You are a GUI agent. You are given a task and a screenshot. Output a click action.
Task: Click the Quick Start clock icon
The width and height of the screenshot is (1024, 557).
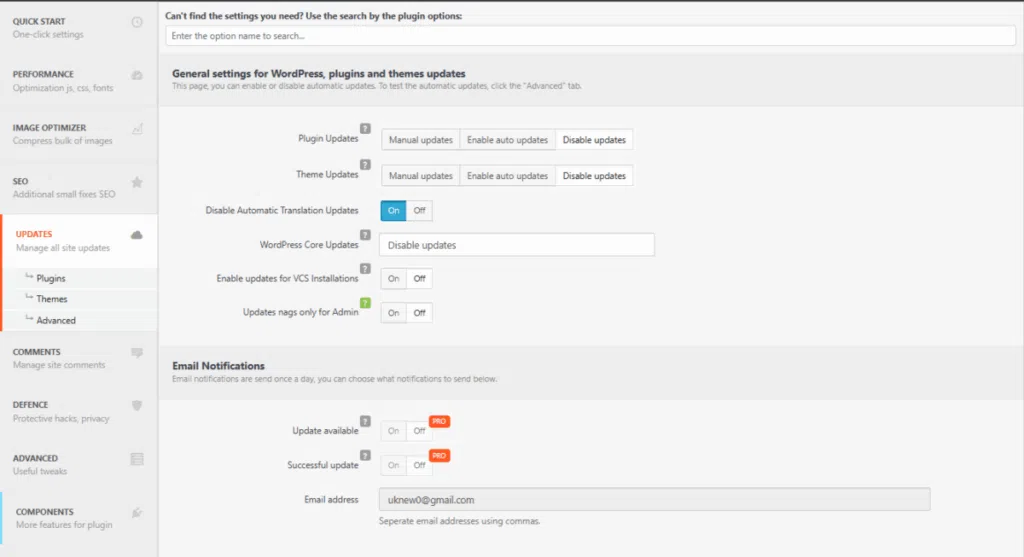(137, 22)
